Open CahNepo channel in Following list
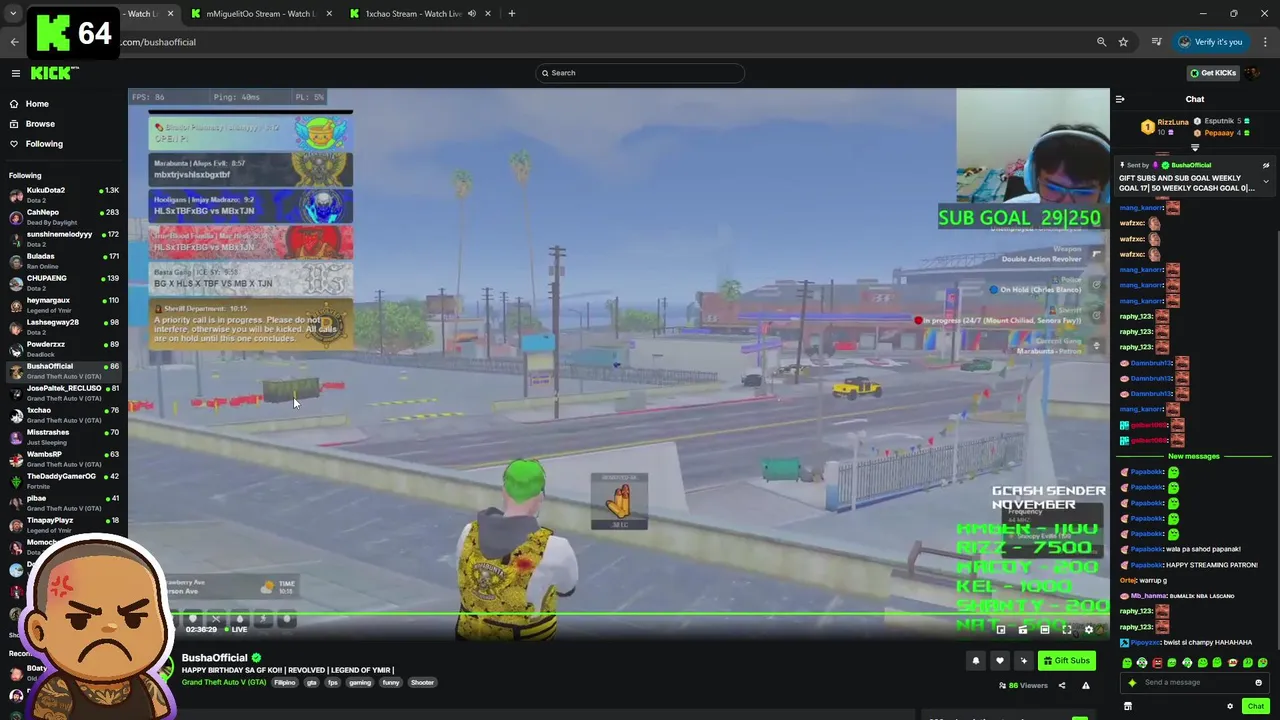 click(x=64, y=216)
